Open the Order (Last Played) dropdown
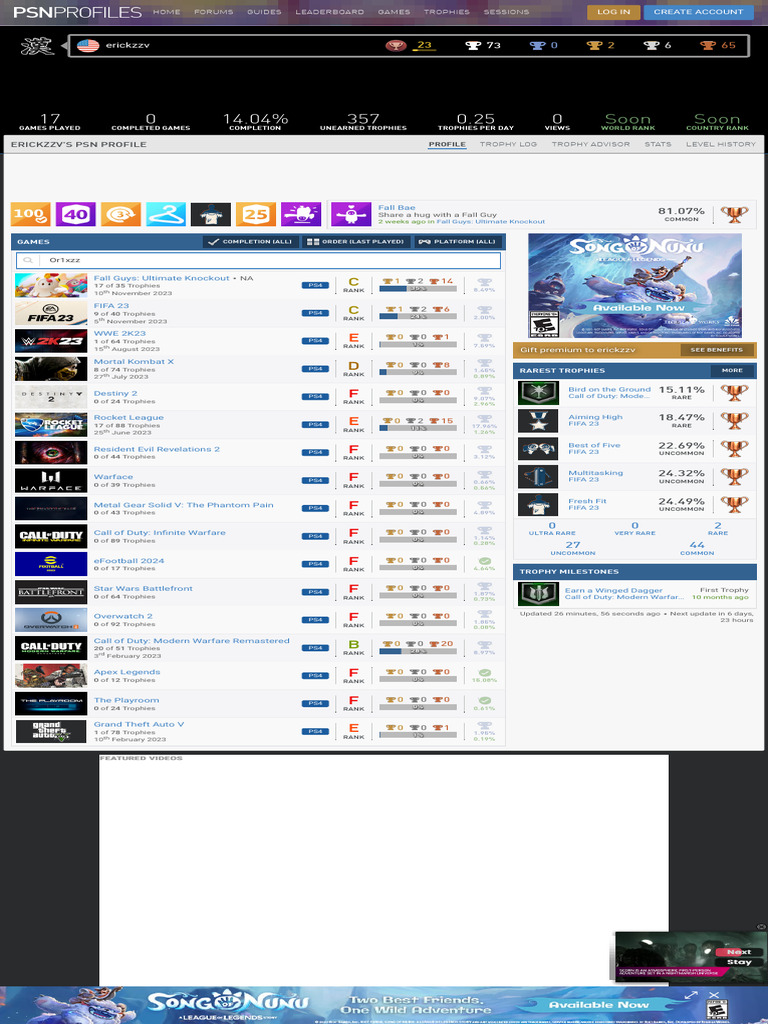The height and width of the screenshot is (1024, 768). click(x=357, y=242)
